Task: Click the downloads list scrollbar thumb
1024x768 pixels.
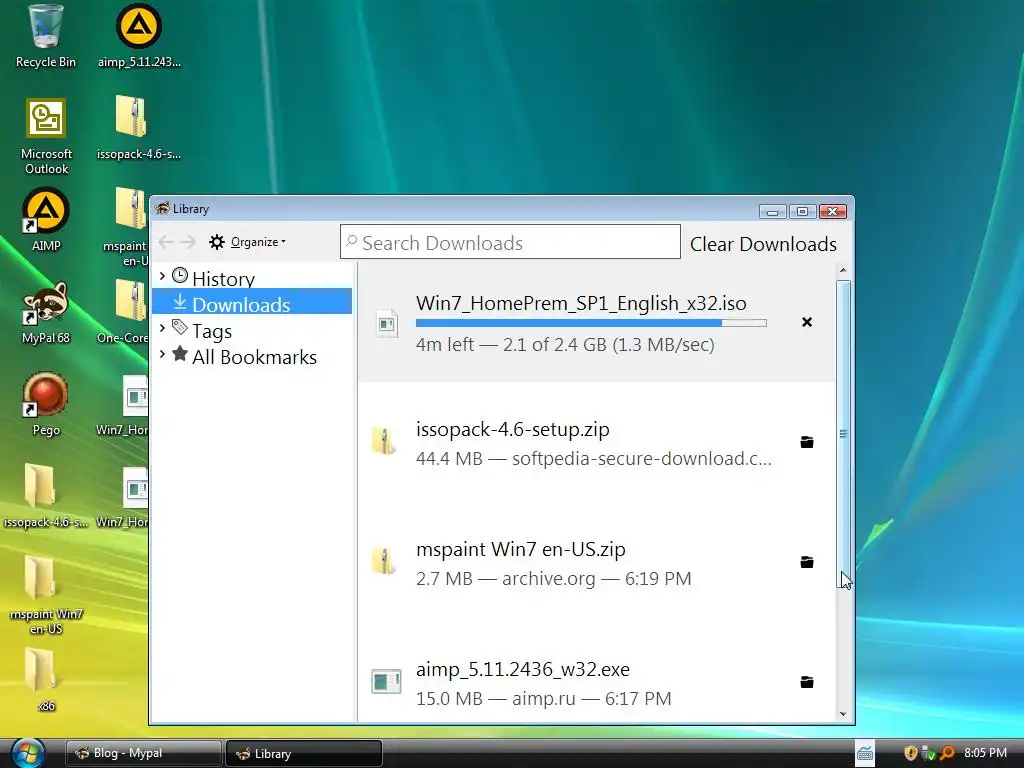Action: [843, 434]
